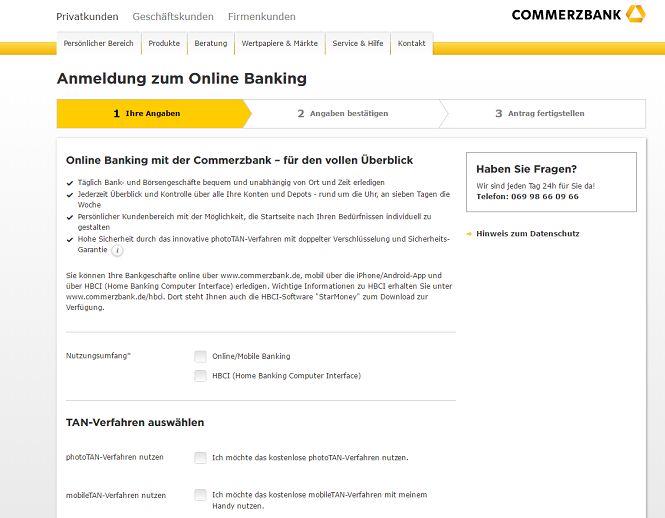
Task: Open the Beratung tab
Action: click(x=211, y=43)
